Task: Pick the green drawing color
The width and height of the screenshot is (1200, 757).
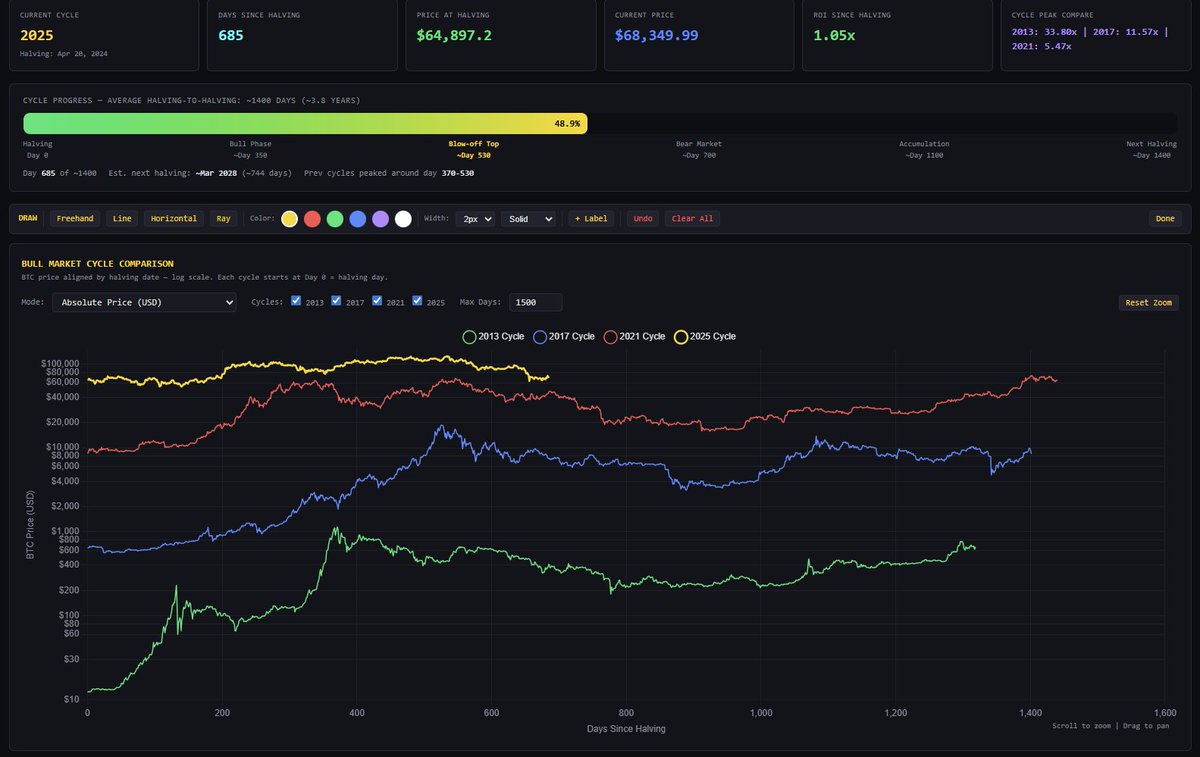Action: 335,218
